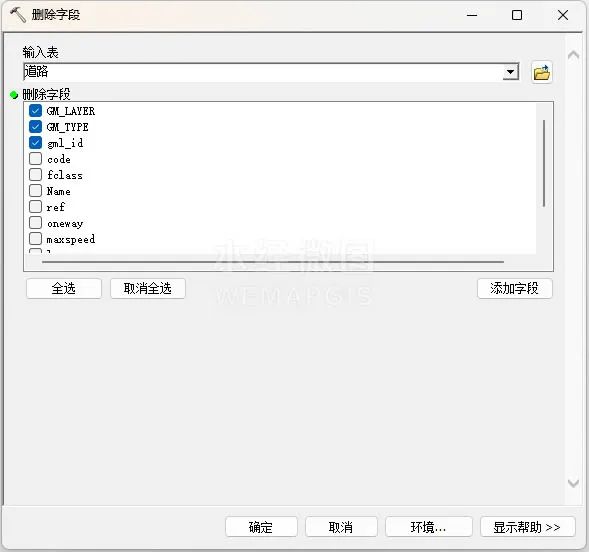Screen dimensions: 589x552
Task: Click the green required-parameter indicator dot
Action: click(14, 95)
